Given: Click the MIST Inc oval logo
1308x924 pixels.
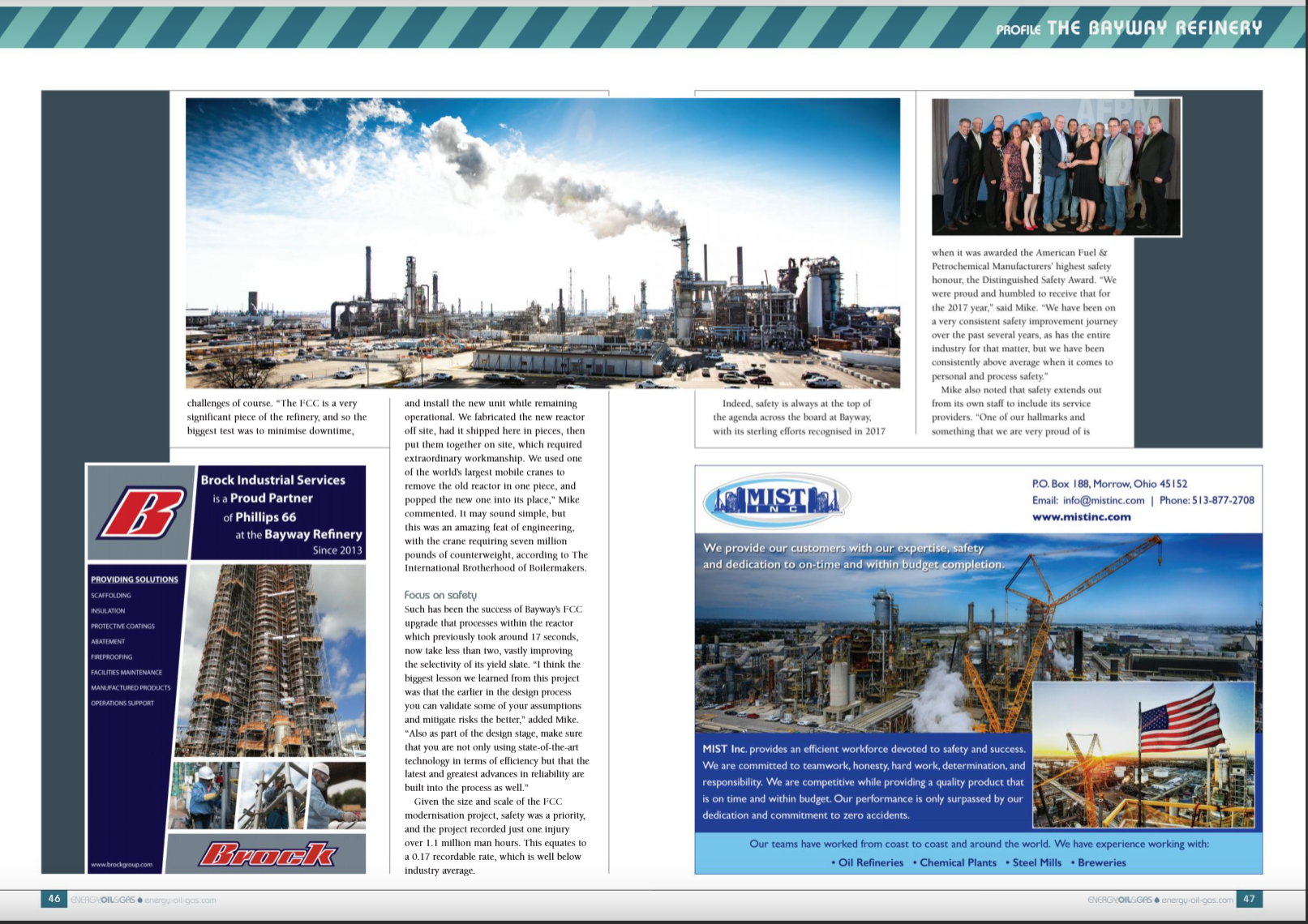Looking at the screenshot, I should tap(777, 499).
